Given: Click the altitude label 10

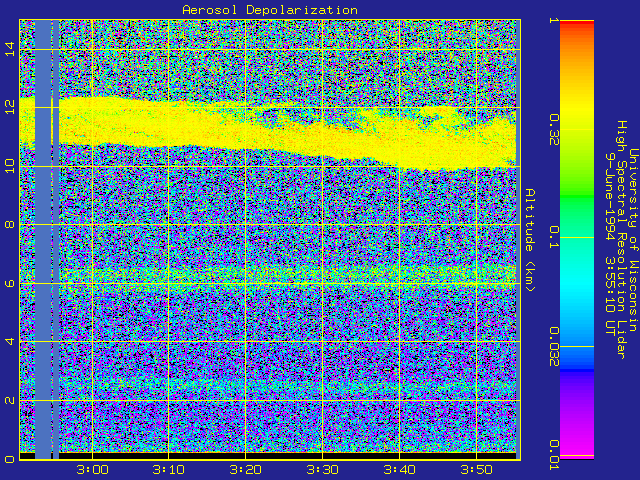Looking at the screenshot, I should click(x=10, y=166).
